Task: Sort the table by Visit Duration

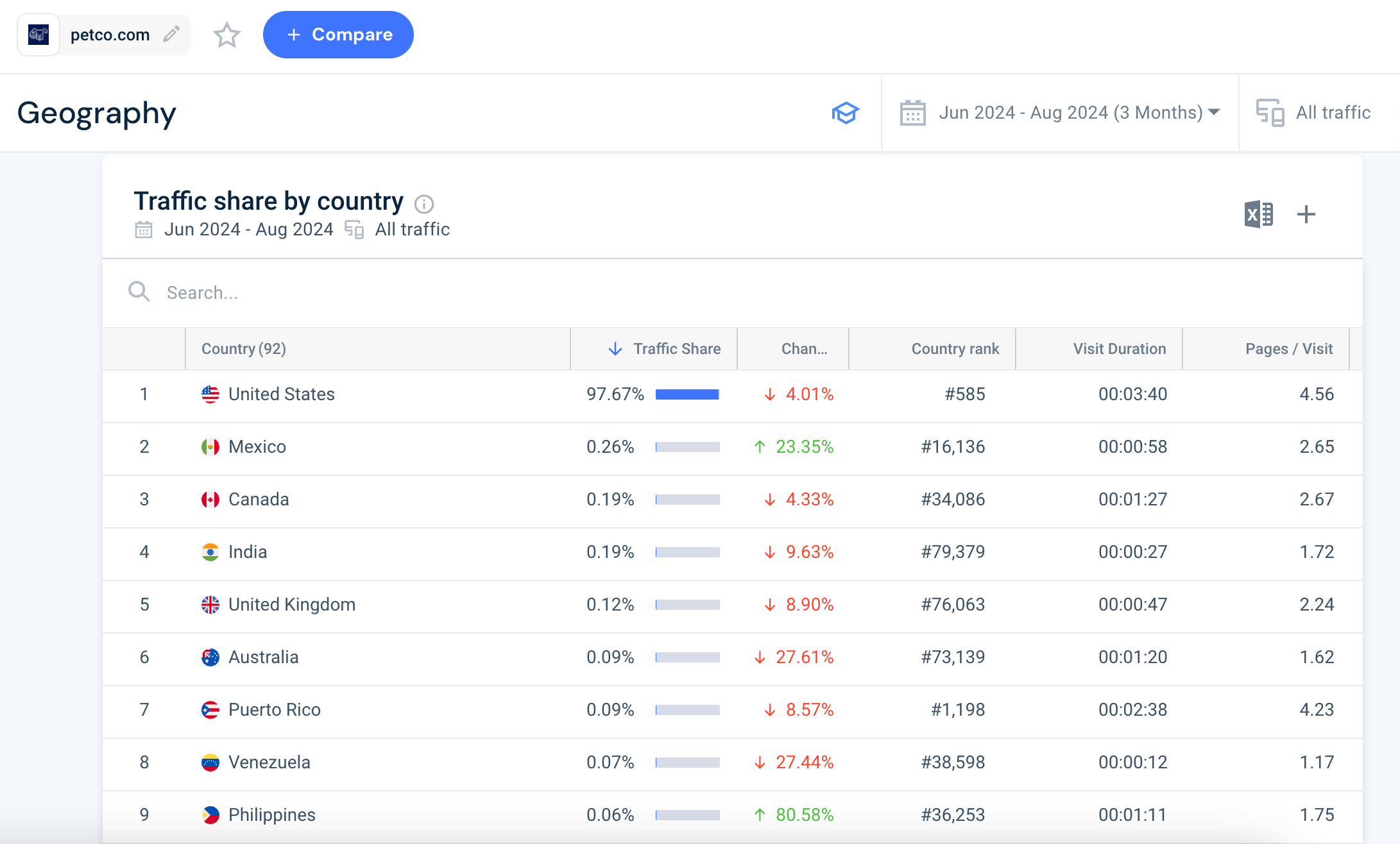Action: 1119,348
